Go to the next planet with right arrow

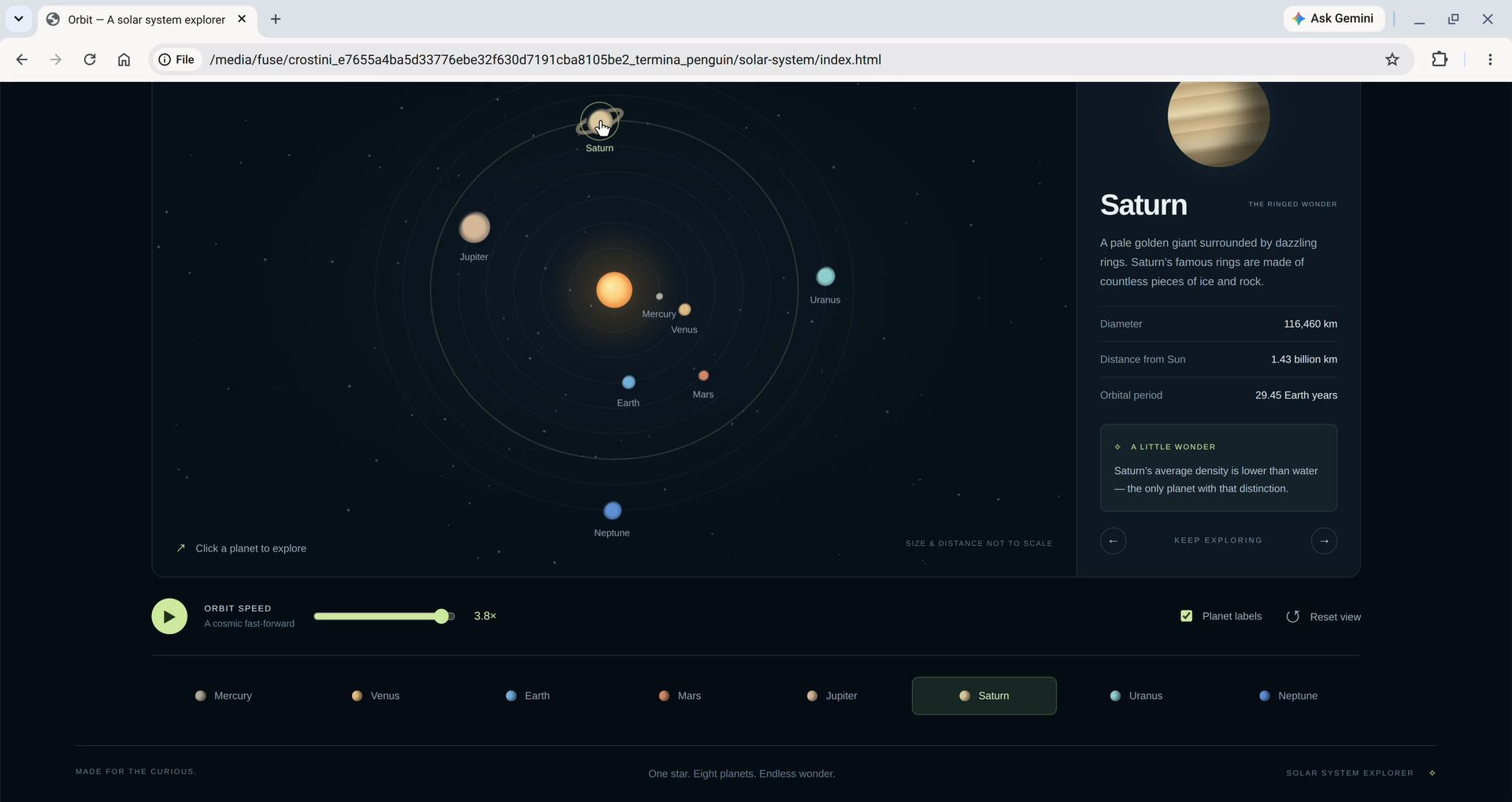(x=1324, y=540)
